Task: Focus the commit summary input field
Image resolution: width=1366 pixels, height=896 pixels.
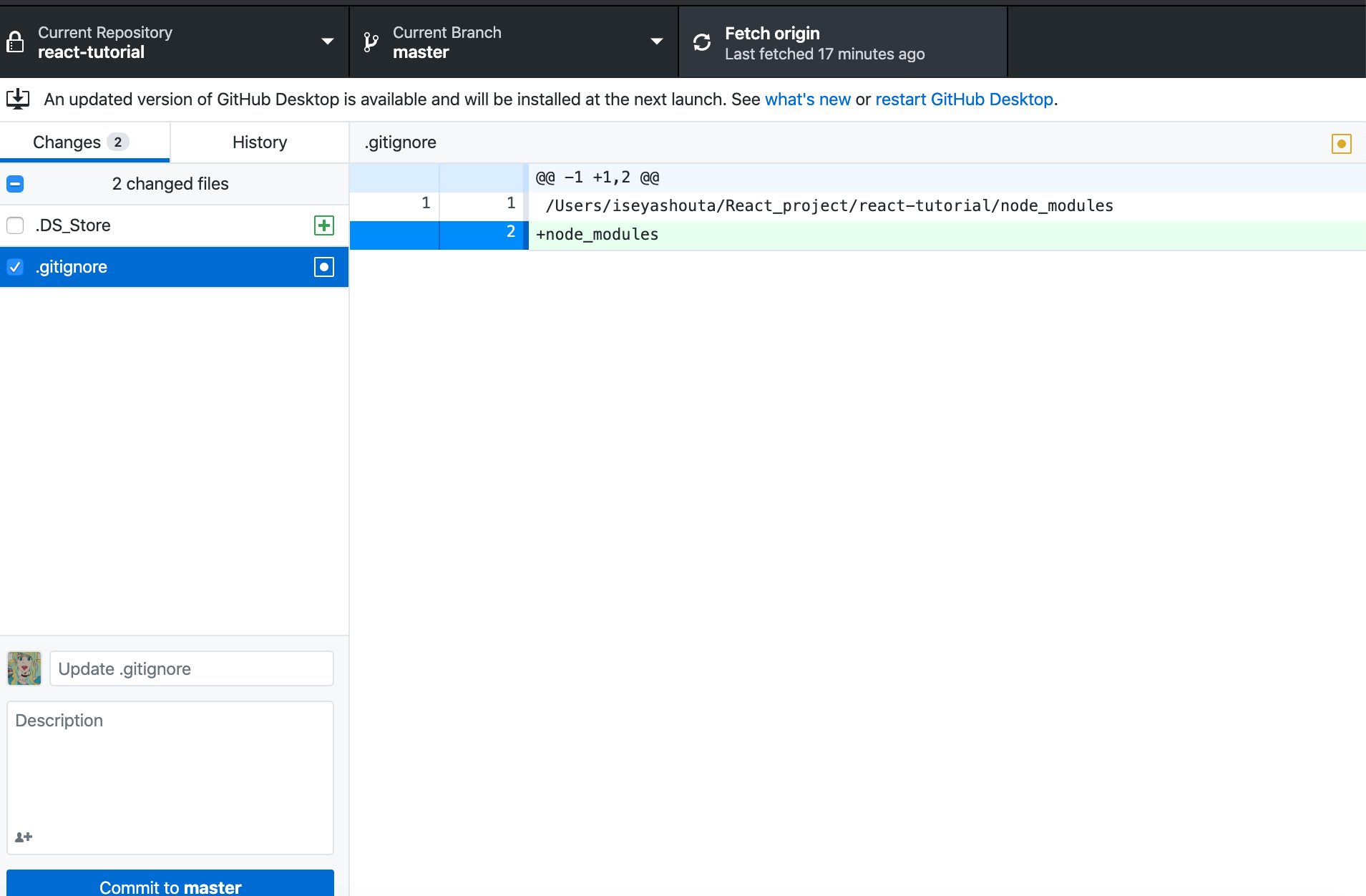Action: 192,668
